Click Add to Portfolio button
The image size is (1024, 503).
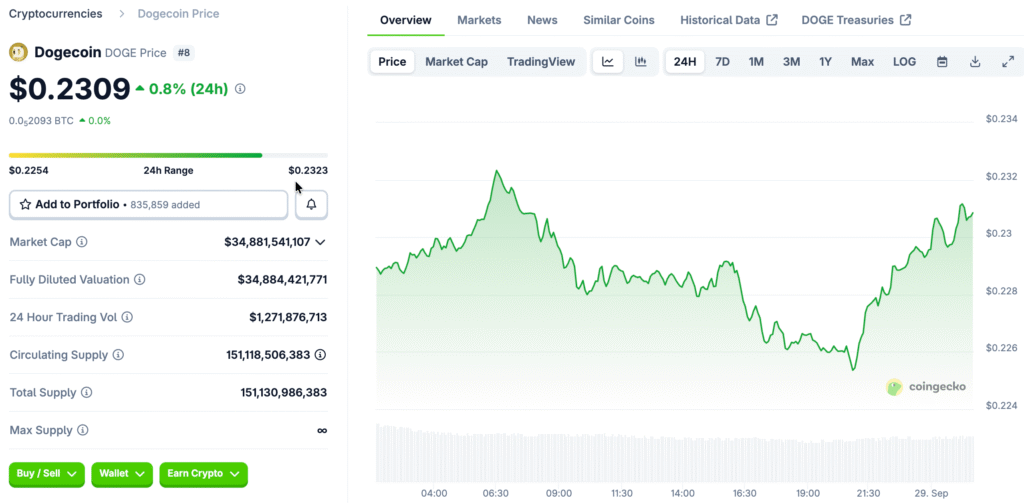coord(149,204)
